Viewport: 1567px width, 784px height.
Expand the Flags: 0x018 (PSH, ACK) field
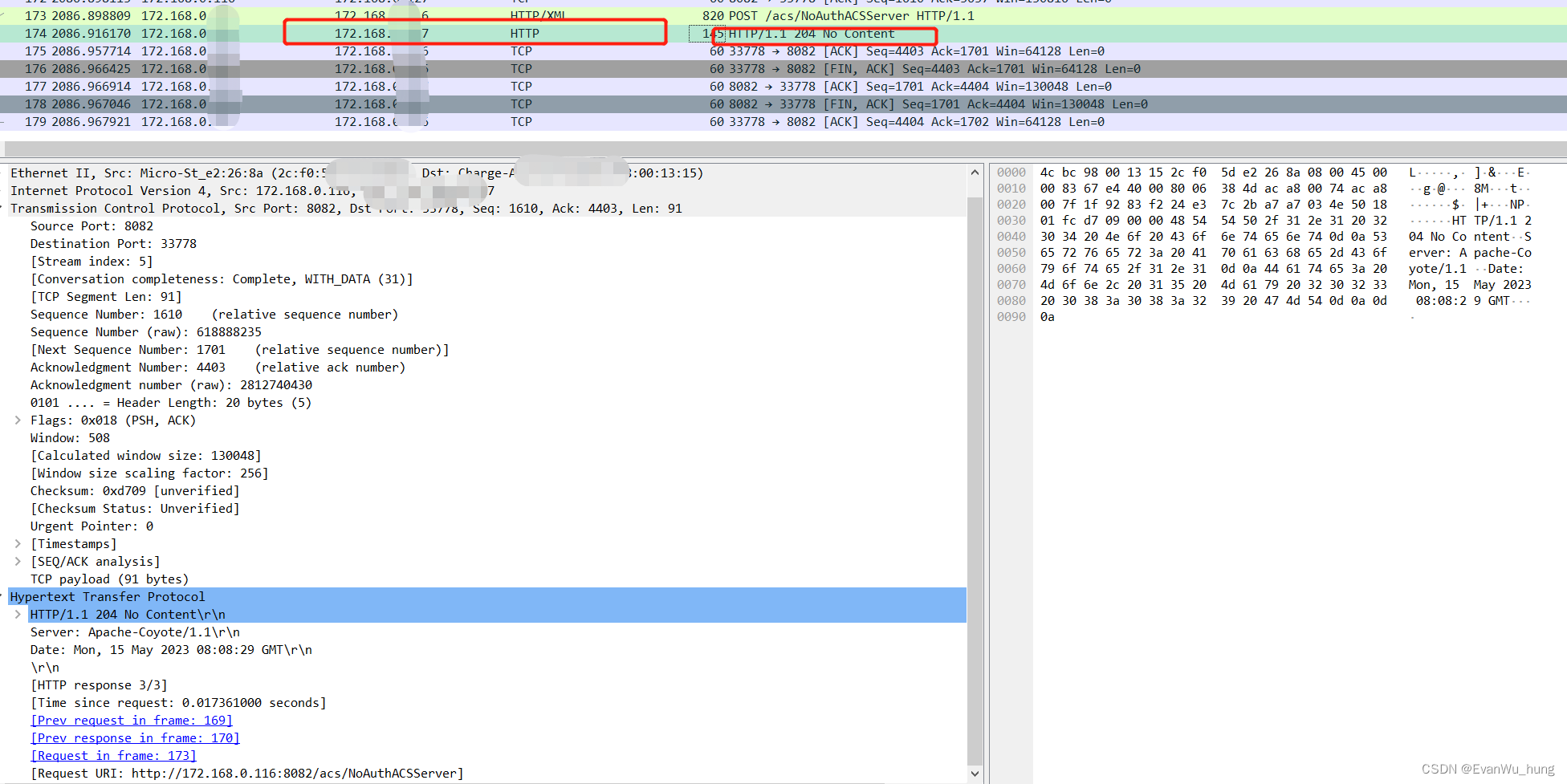coord(18,420)
